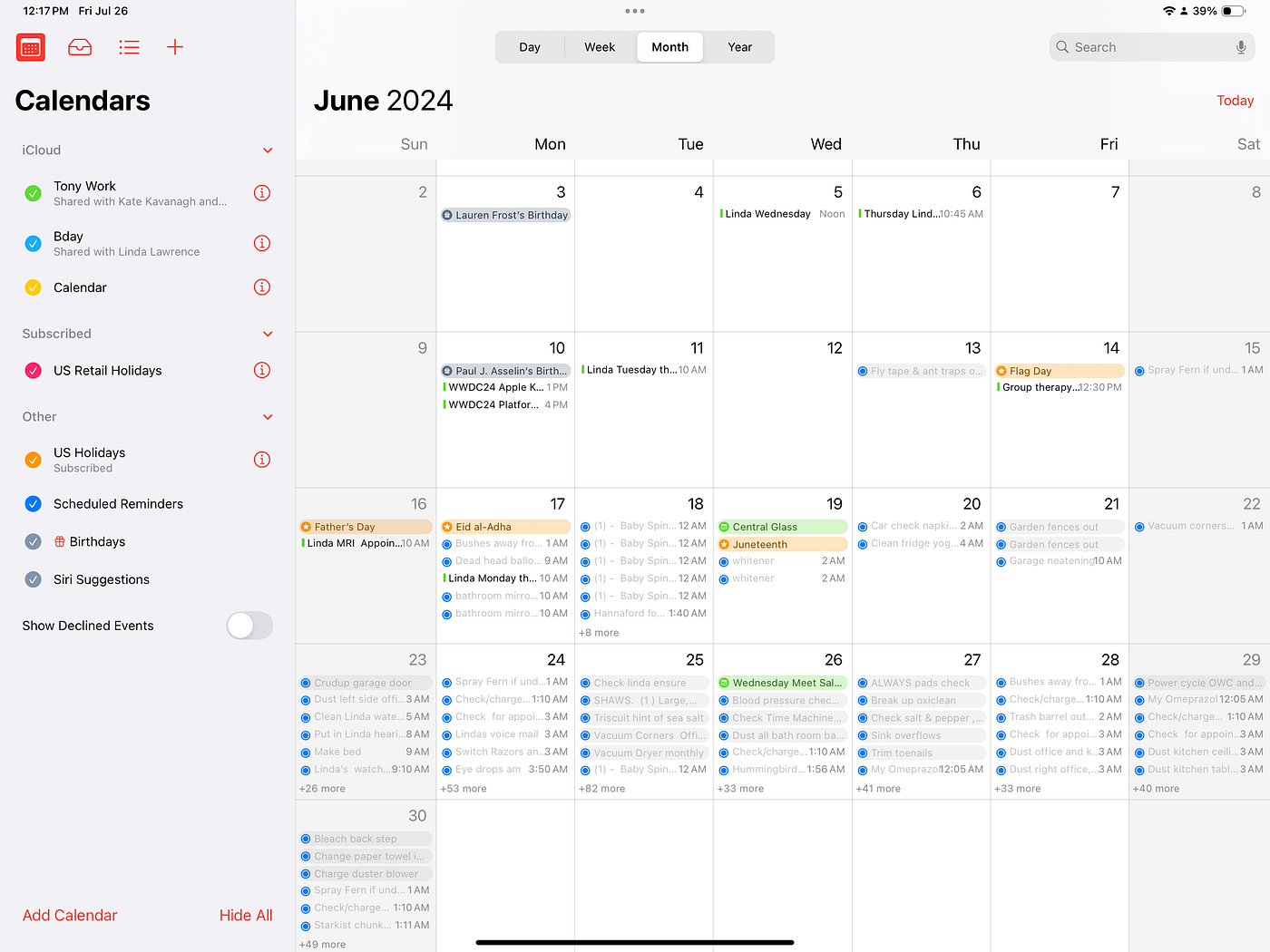Open info for the Tony Work calendar

click(x=262, y=192)
